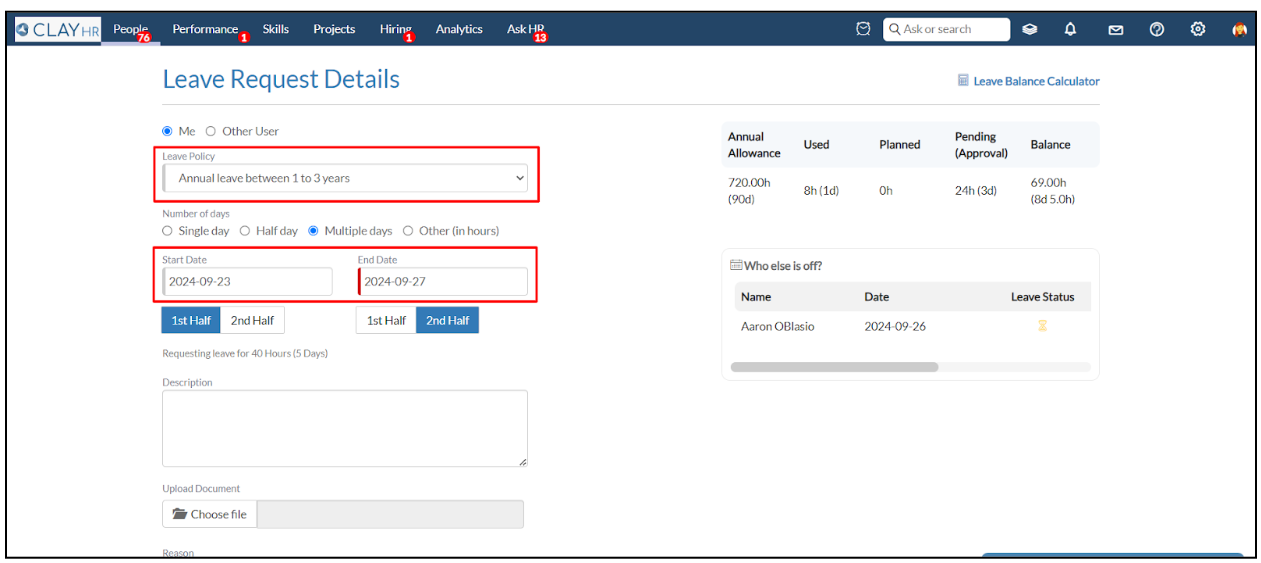The height and width of the screenshot is (563, 1261).
Task: Open the Analytics menu
Action: pos(459,30)
